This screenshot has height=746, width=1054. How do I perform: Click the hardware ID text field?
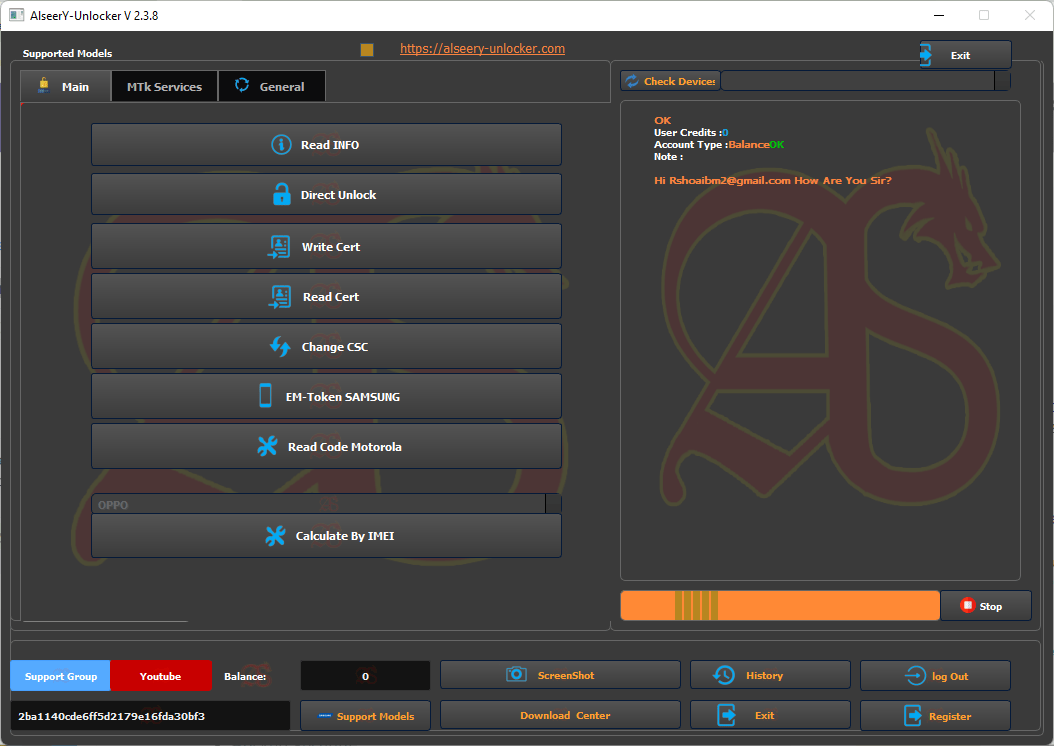point(150,716)
